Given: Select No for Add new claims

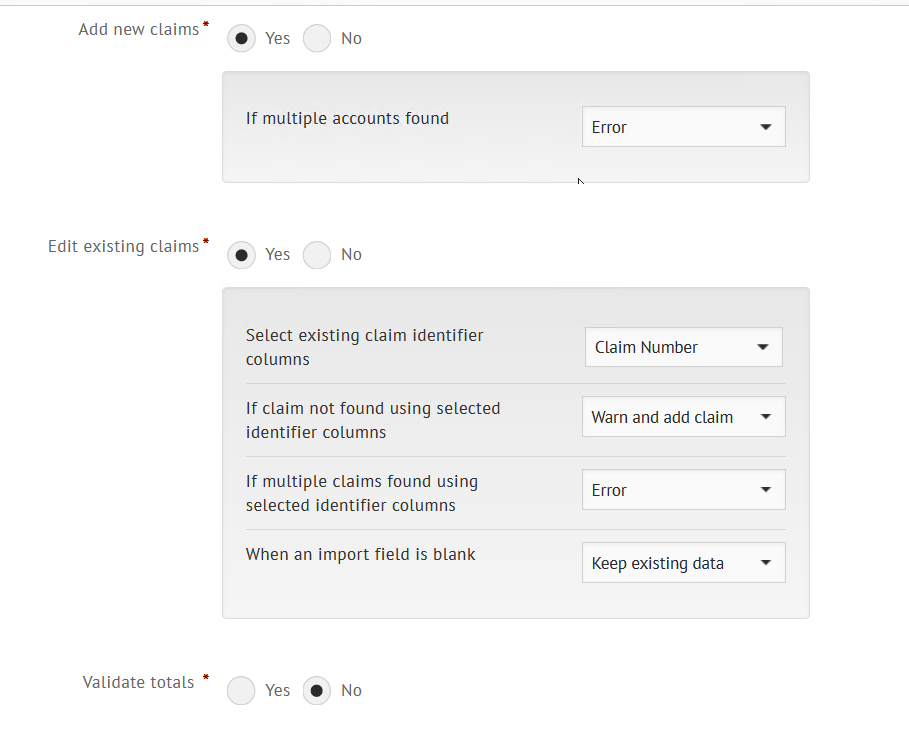Looking at the screenshot, I should [317, 39].
